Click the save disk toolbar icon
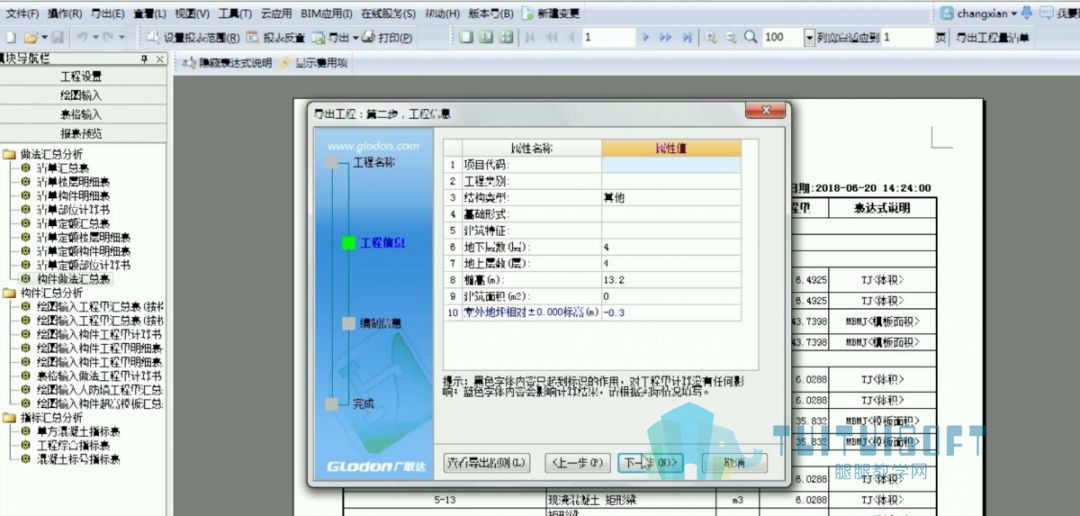The image size is (1080, 516). (x=58, y=37)
